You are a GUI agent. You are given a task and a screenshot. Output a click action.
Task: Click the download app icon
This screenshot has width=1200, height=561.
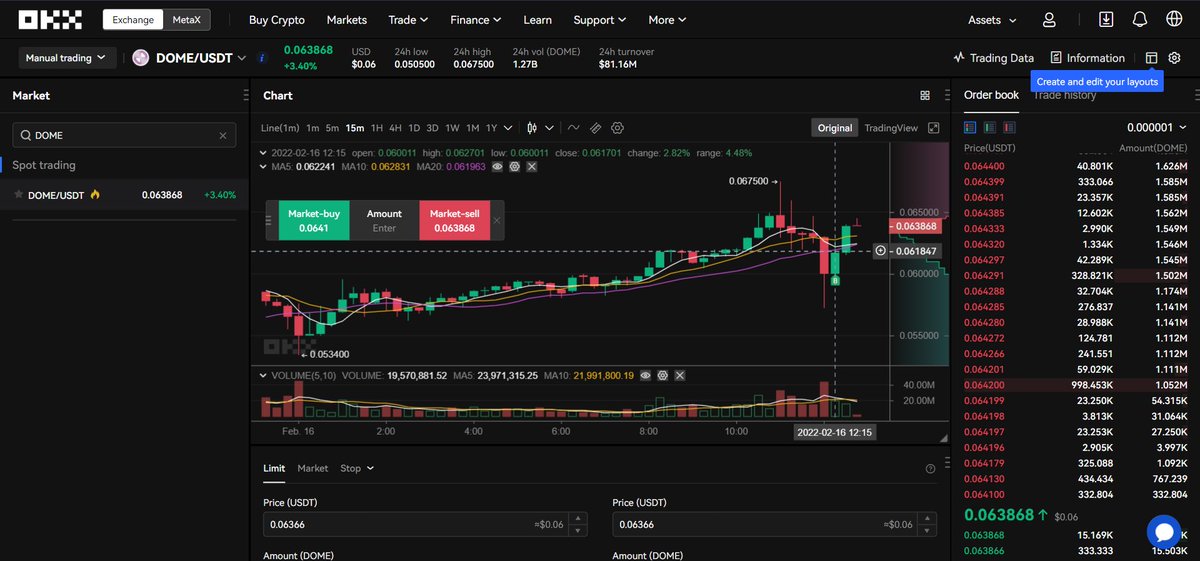pos(1105,19)
